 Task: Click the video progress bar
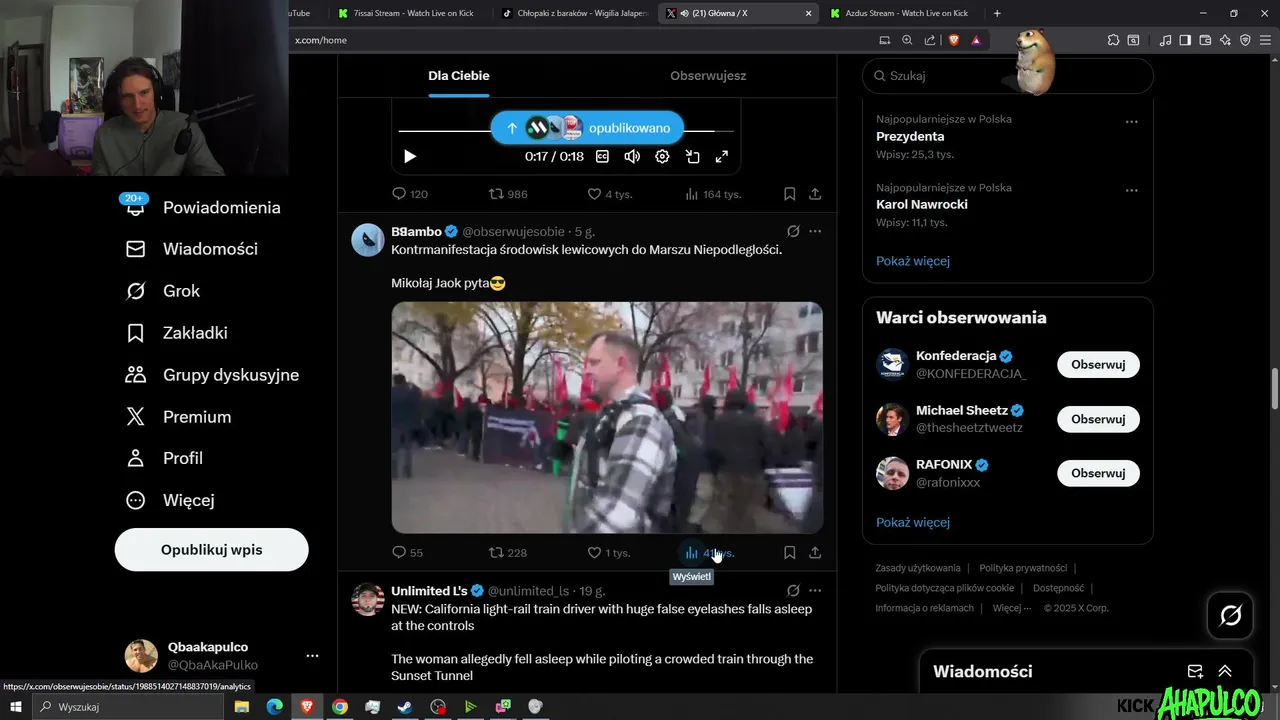566,131
